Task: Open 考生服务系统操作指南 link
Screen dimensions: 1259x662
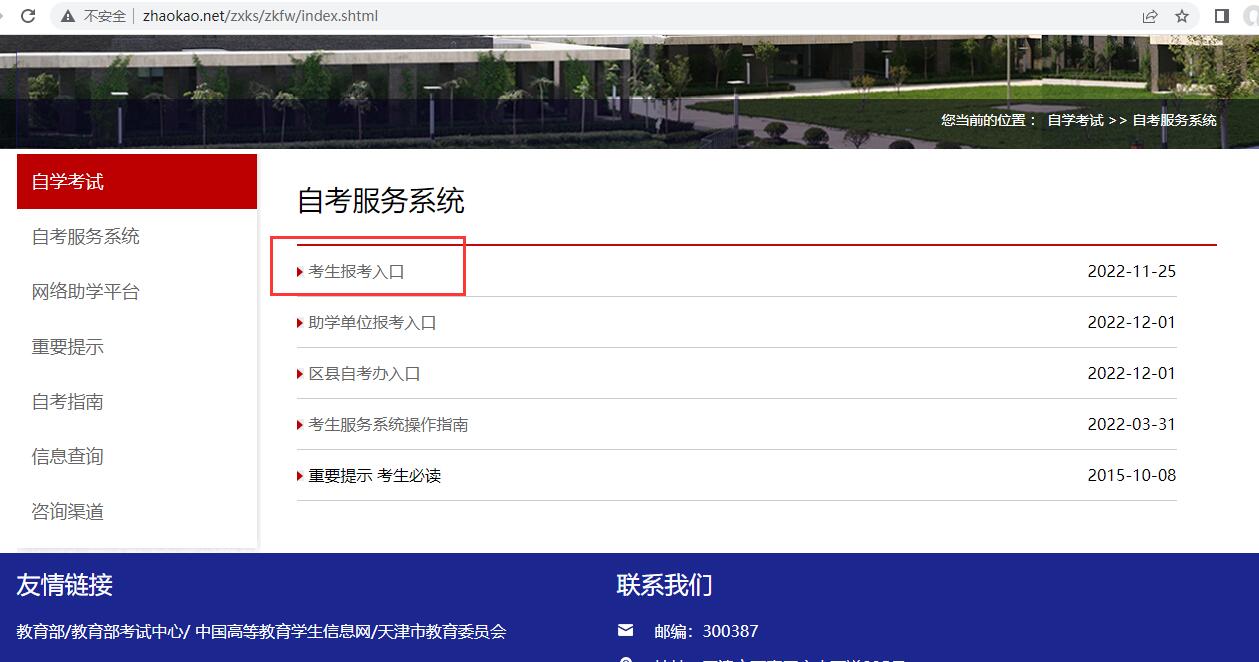Action: pos(388,425)
